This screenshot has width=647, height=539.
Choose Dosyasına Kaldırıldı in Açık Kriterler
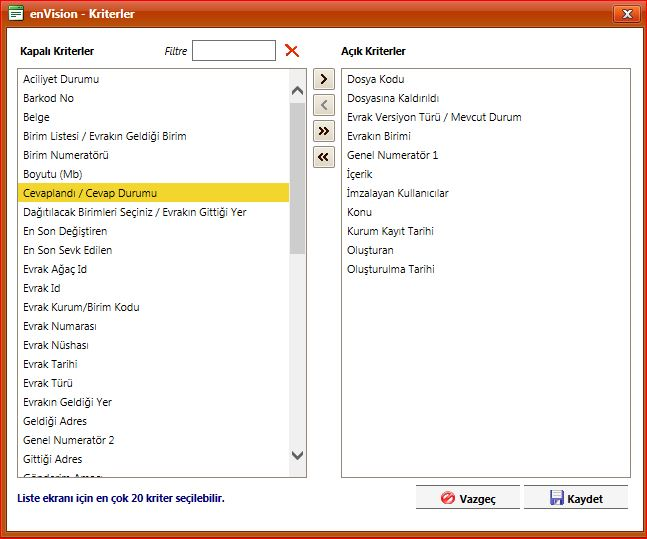486,98
